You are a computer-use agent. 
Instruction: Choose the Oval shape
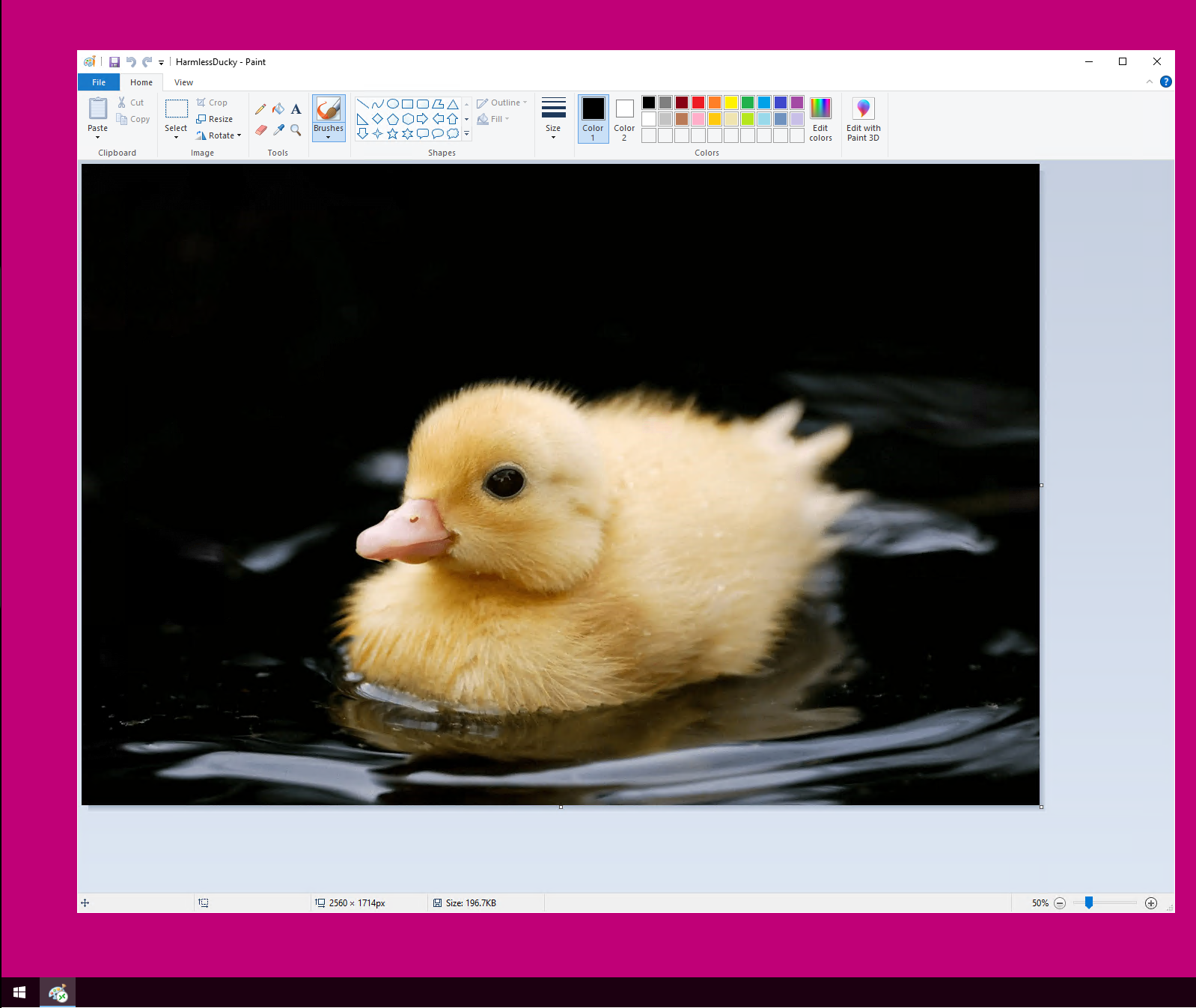pos(392,104)
